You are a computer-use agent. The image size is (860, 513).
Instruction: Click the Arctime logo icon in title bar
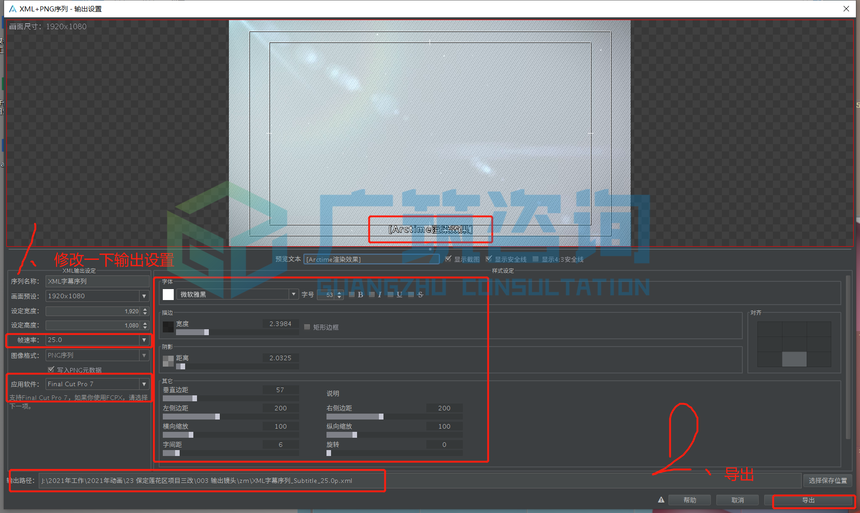[13, 9]
